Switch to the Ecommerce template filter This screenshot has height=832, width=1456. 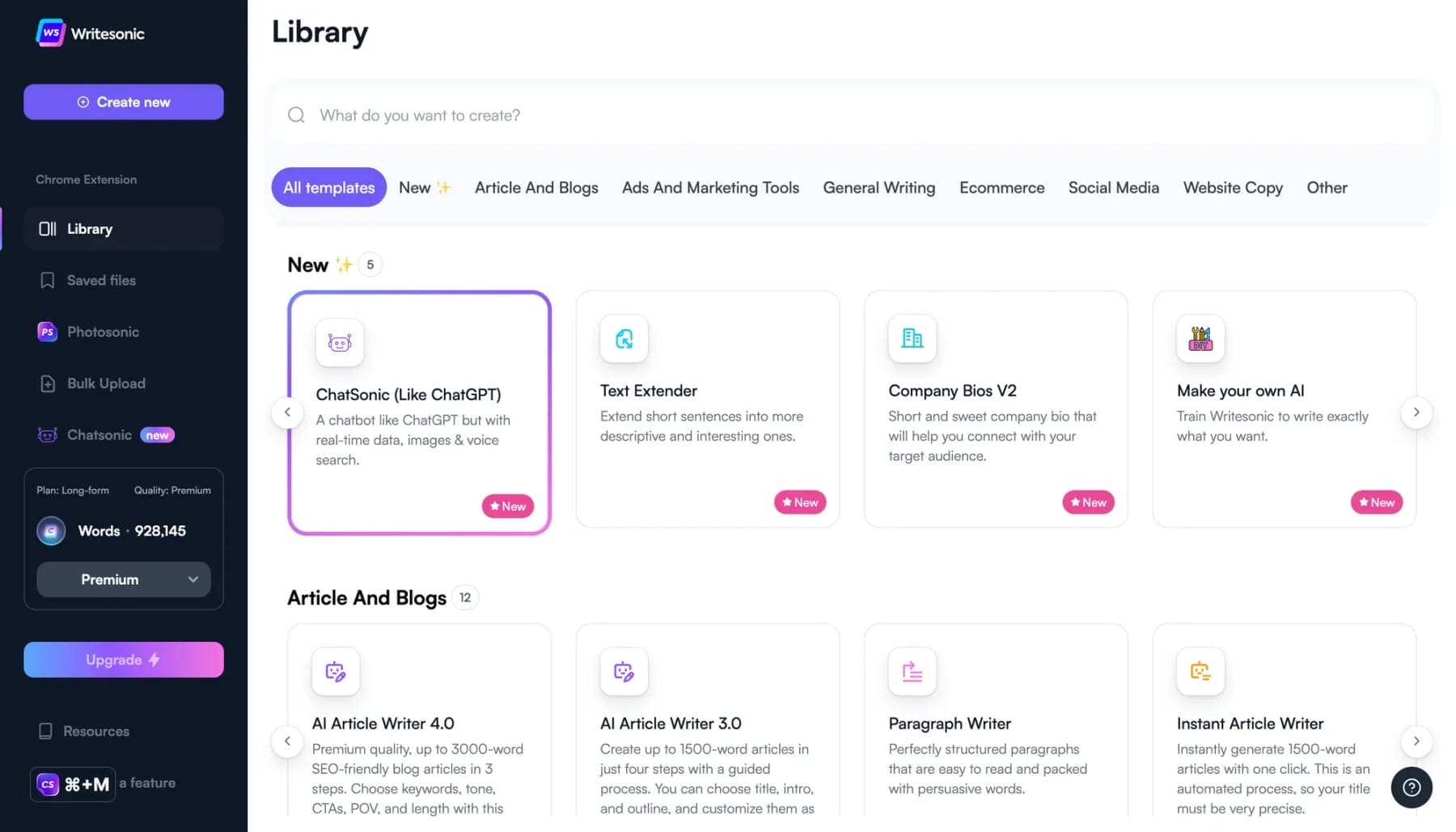point(1001,187)
